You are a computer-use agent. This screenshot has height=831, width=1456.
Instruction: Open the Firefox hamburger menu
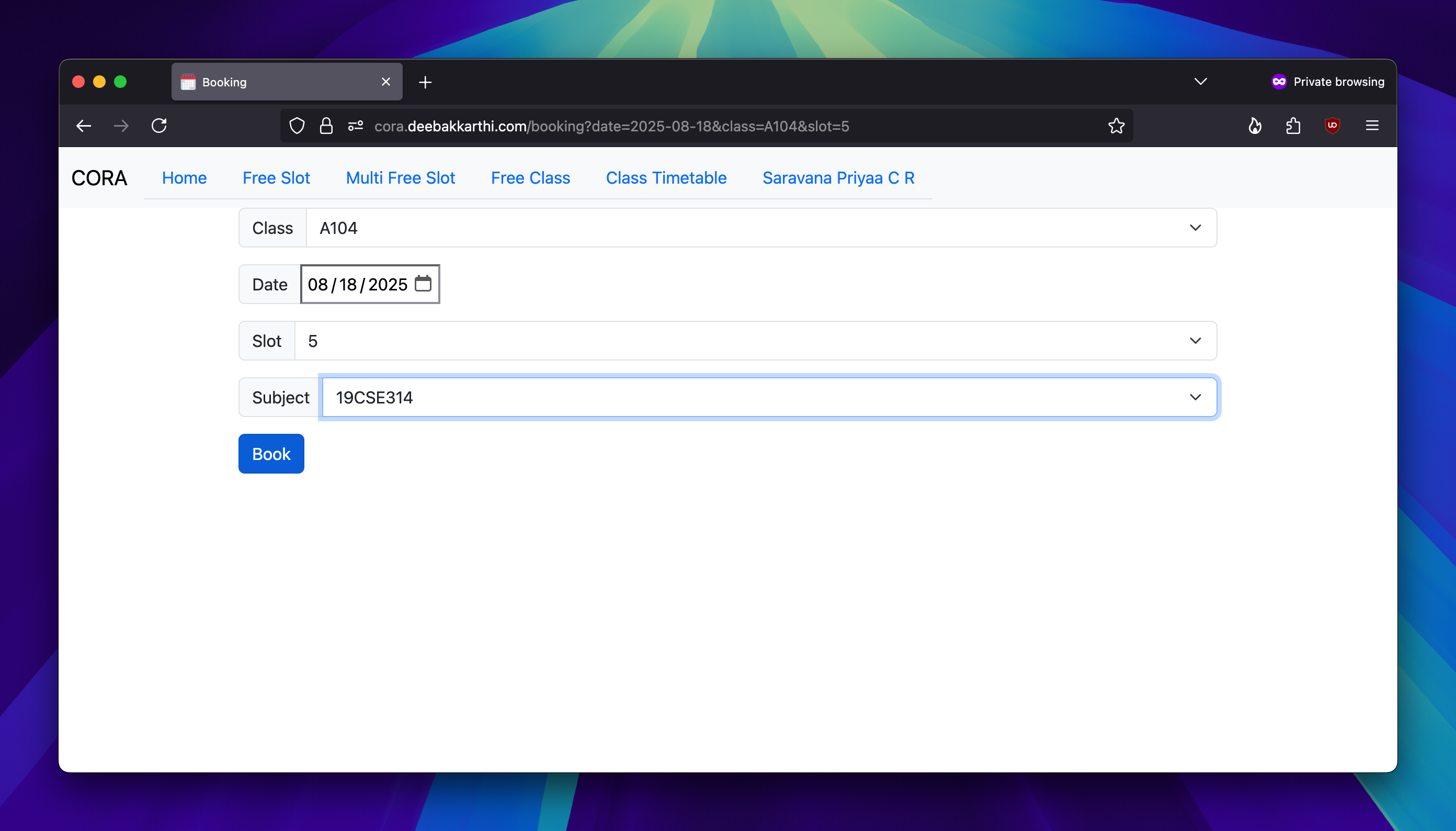[x=1372, y=126]
